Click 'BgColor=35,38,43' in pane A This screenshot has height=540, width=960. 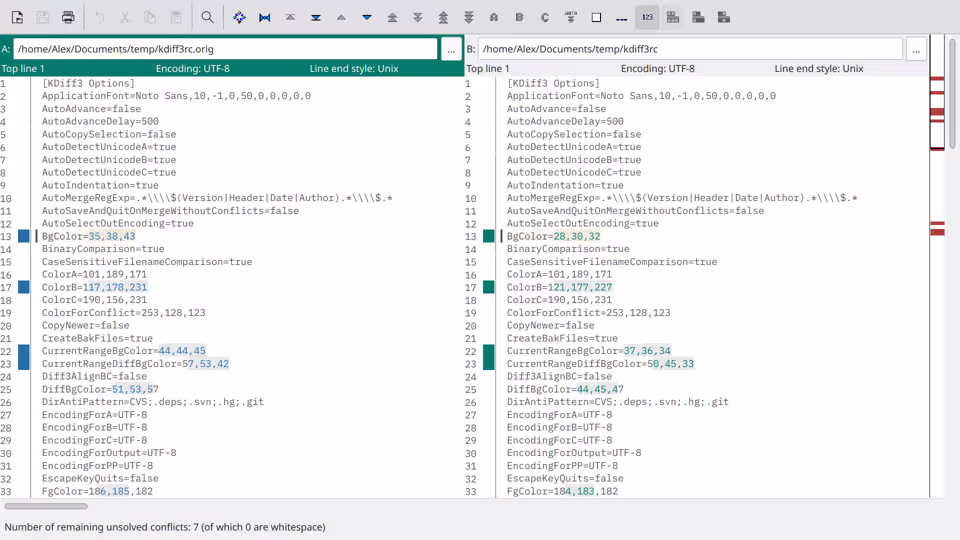click(x=89, y=236)
